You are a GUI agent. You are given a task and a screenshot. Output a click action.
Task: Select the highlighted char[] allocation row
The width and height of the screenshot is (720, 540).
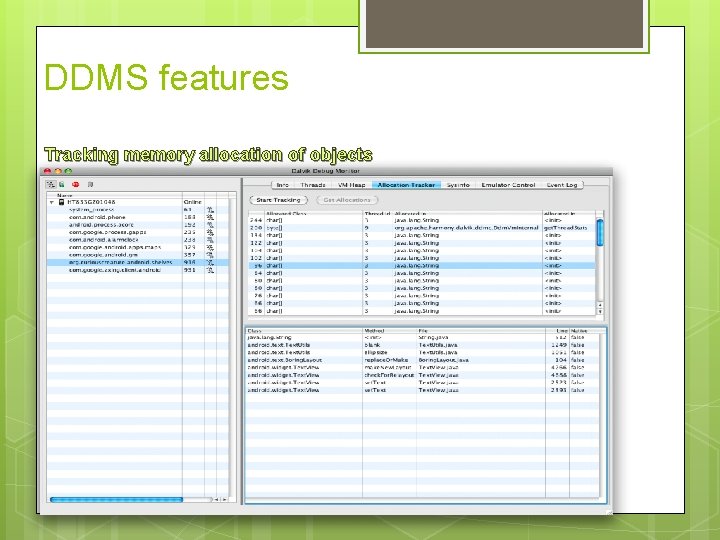[x=422, y=265]
